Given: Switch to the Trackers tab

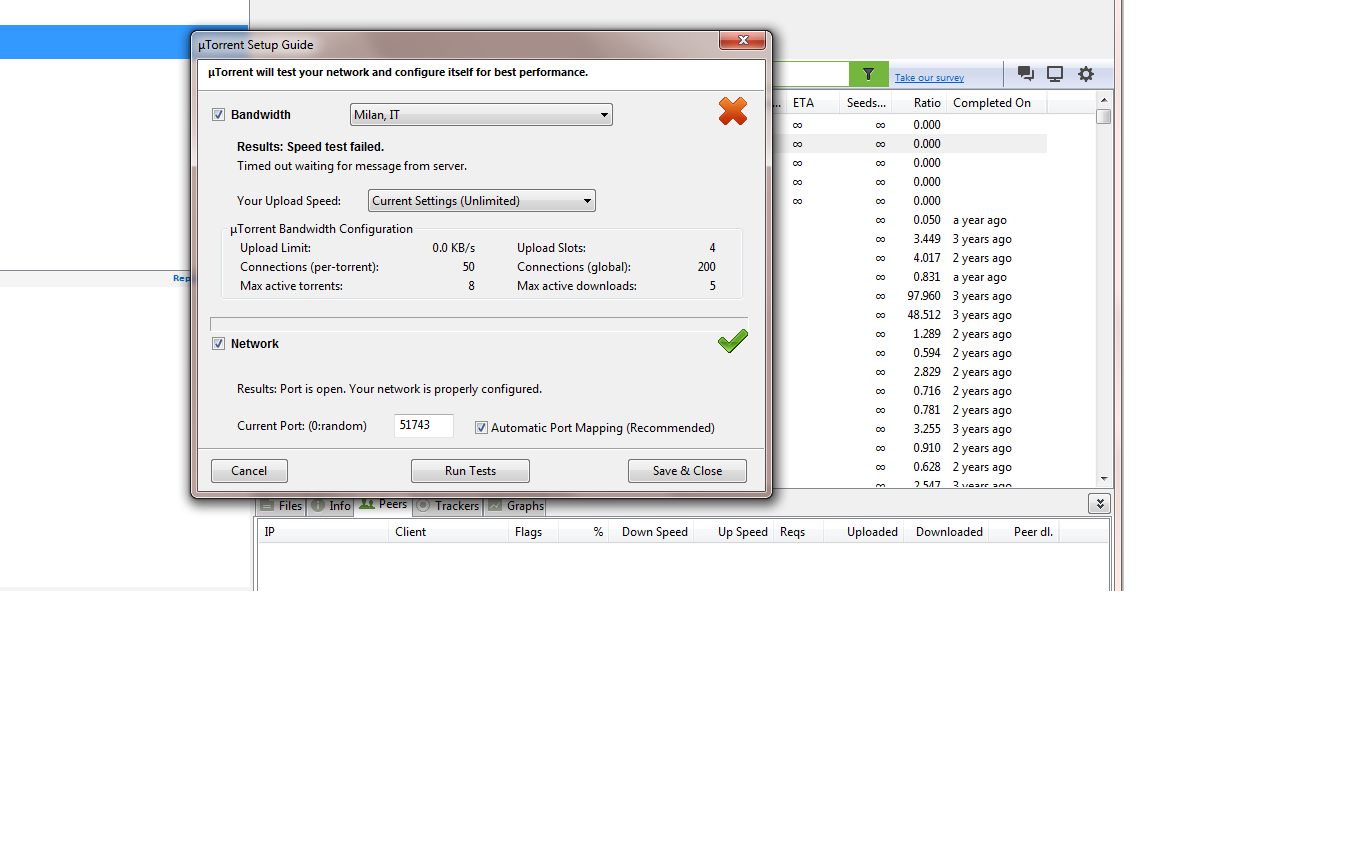Looking at the screenshot, I should tap(447, 506).
